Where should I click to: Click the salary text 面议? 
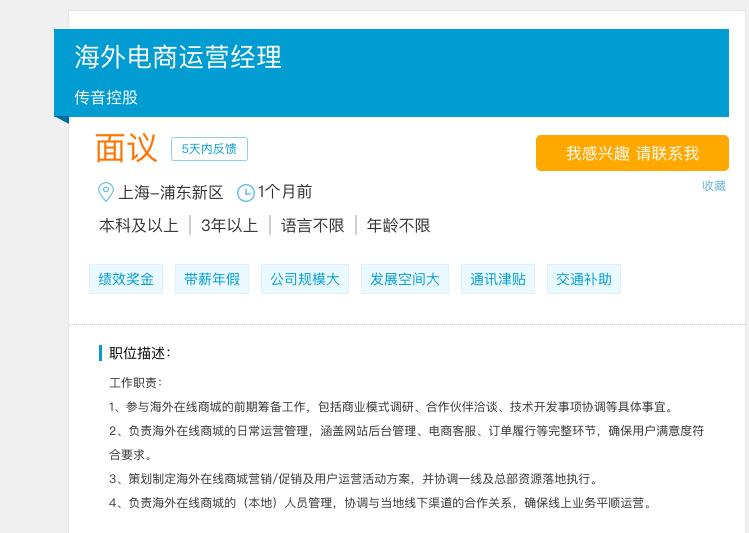click(126, 148)
